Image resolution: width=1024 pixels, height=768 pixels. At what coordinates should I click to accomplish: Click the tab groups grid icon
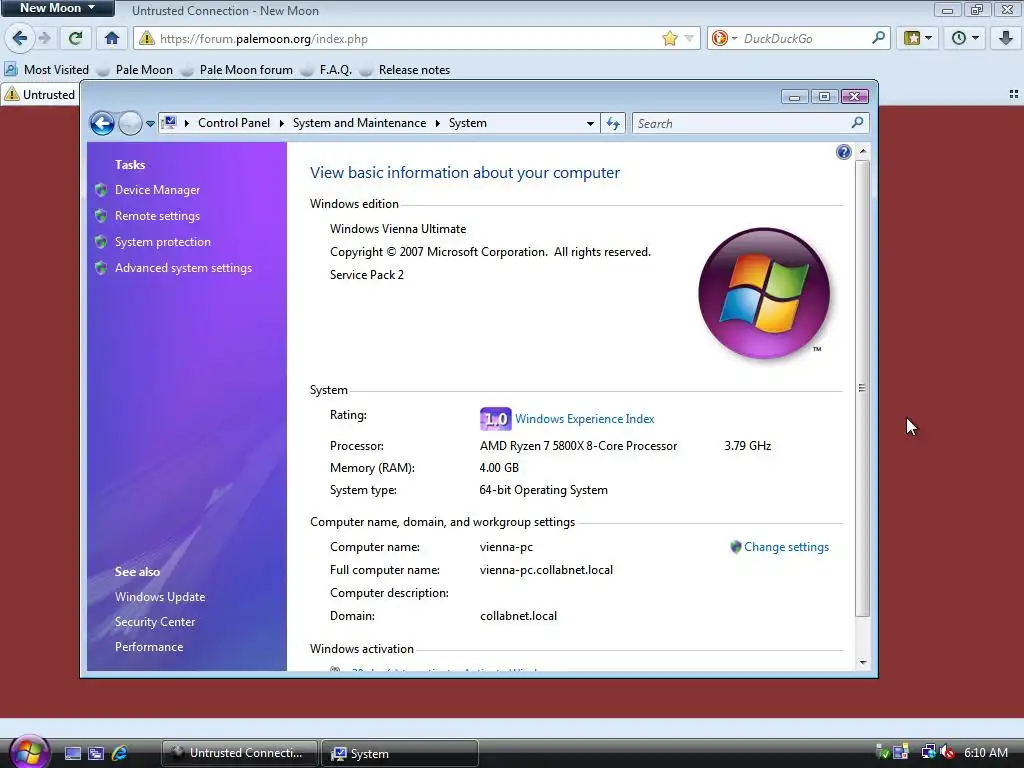click(1014, 95)
